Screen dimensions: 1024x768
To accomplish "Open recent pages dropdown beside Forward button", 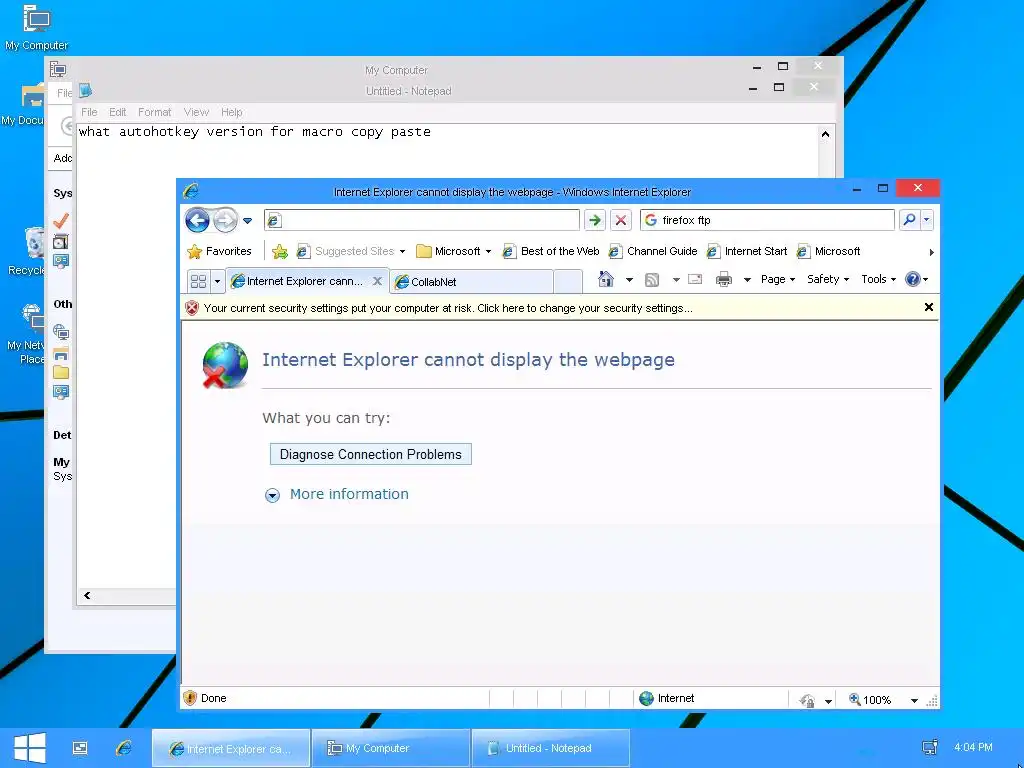I will 248,221.
